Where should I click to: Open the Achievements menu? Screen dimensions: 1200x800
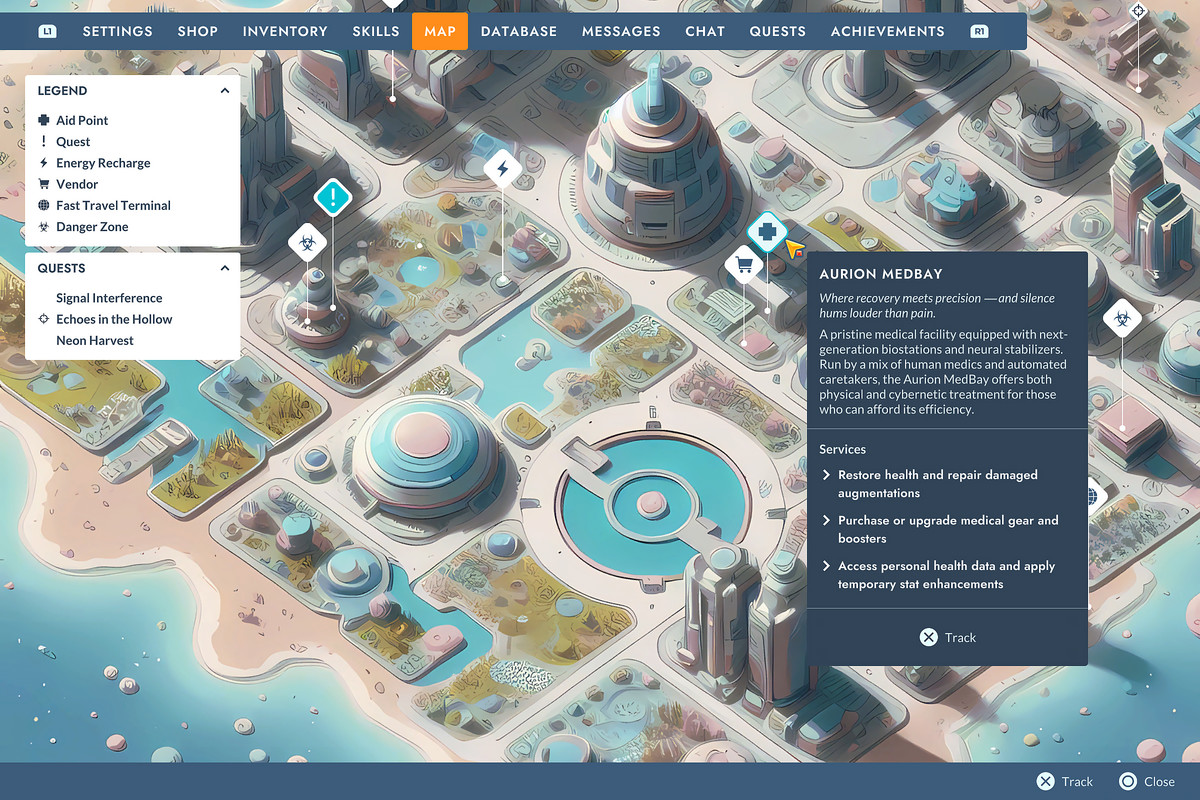tap(887, 31)
